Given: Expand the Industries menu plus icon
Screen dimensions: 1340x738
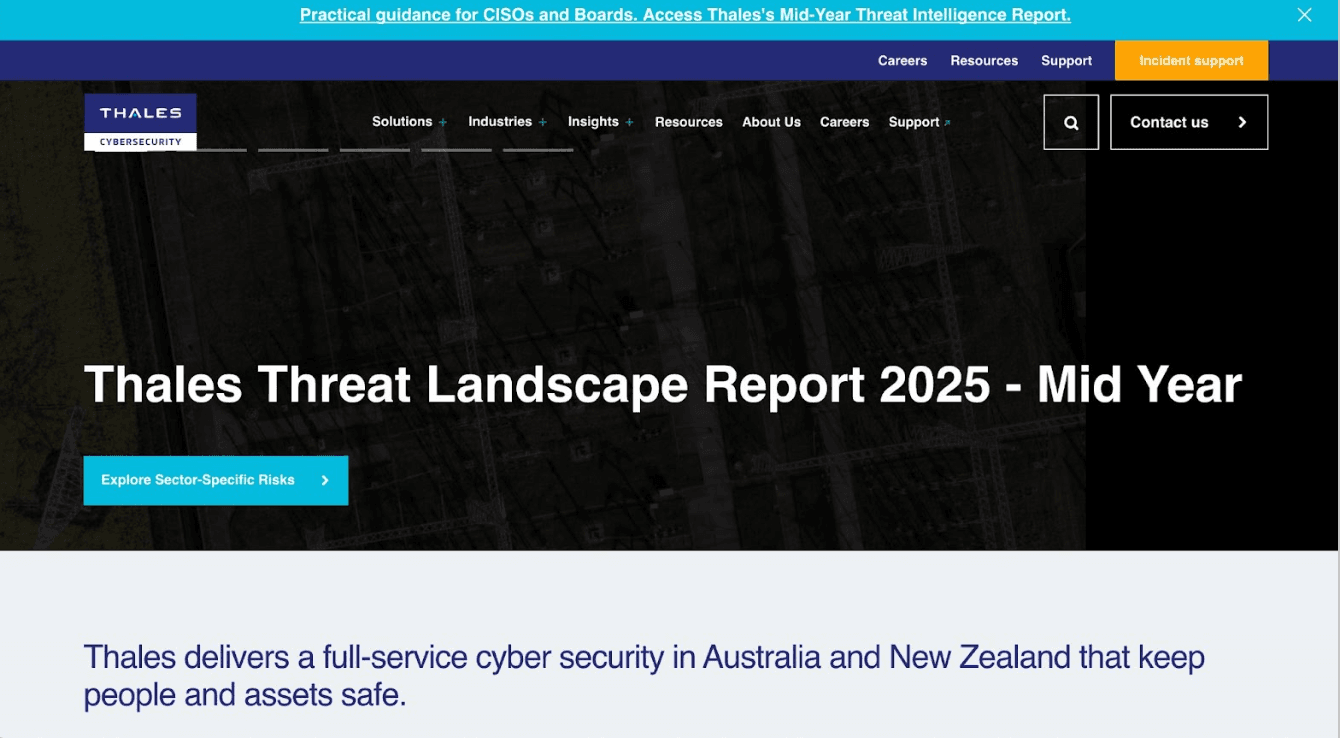Looking at the screenshot, I should (x=543, y=122).
